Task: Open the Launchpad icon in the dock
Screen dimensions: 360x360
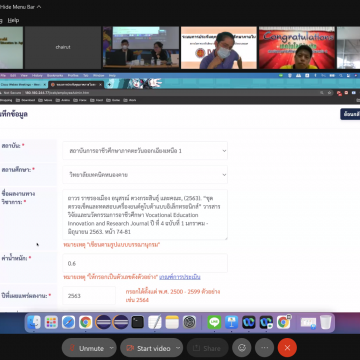Action: point(51,322)
